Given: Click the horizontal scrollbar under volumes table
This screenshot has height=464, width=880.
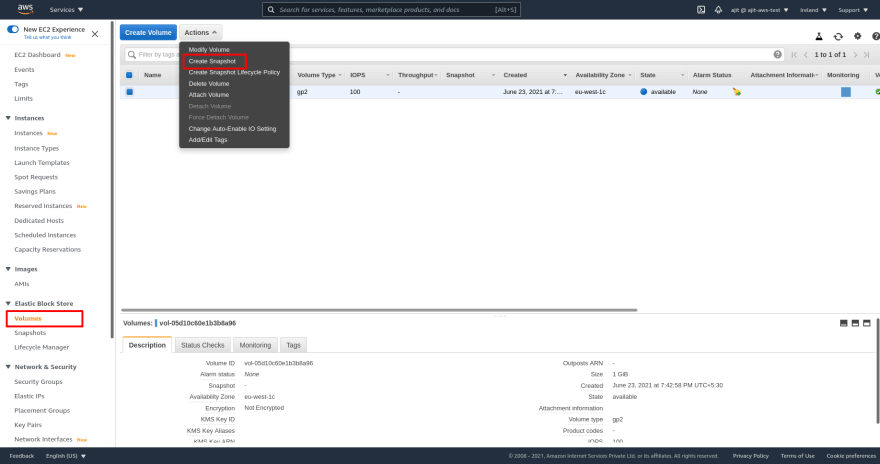Looking at the screenshot, I should [x=379, y=310].
